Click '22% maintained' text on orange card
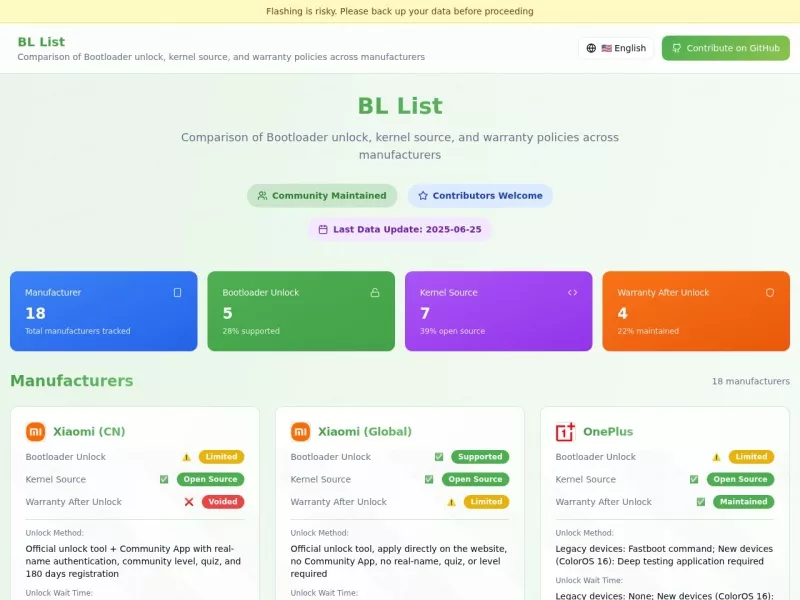800x600 pixels. (x=648, y=331)
